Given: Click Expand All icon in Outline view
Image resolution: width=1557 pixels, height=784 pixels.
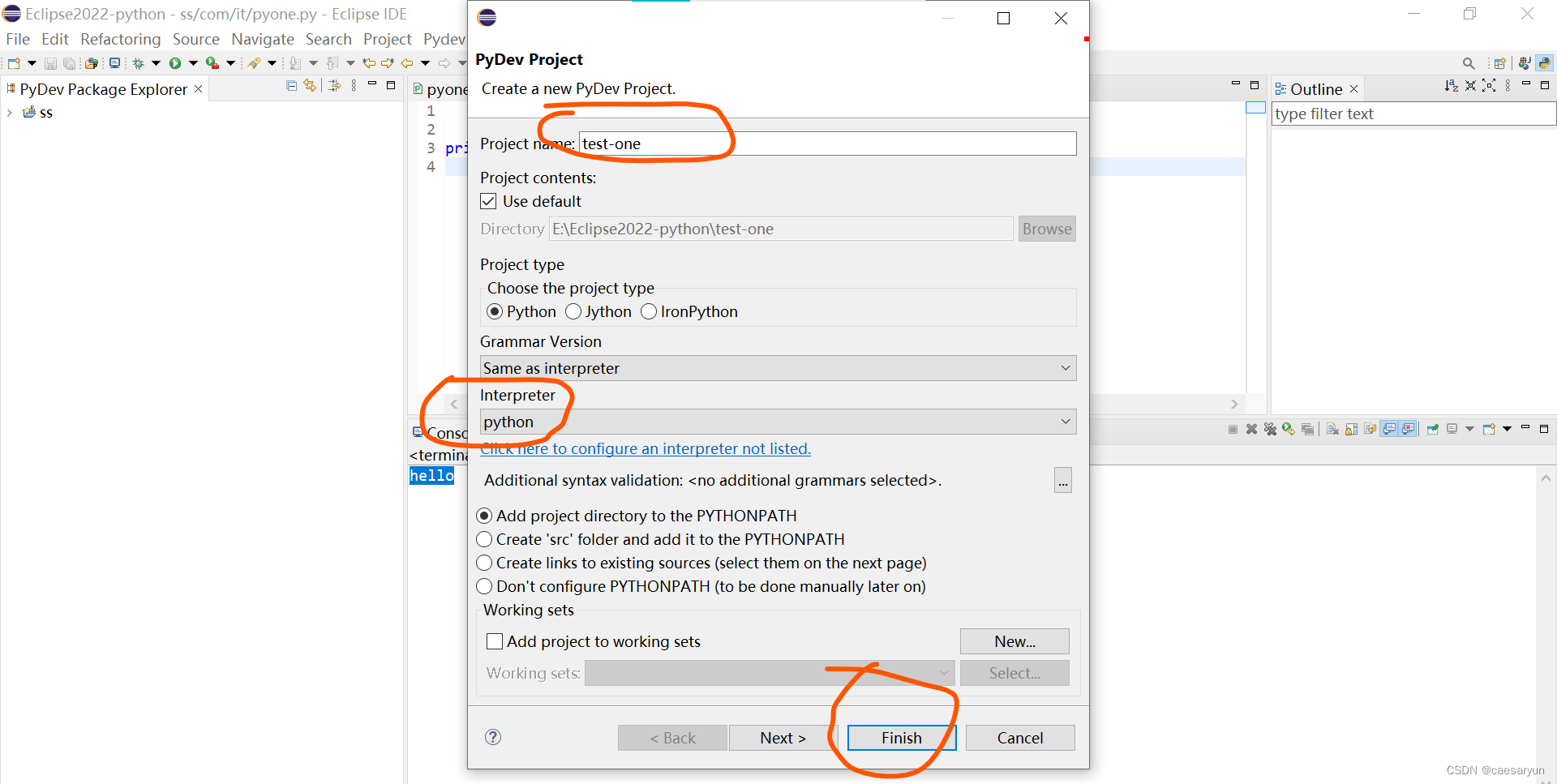Looking at the screenshot, I should (x=1489, y=85).
